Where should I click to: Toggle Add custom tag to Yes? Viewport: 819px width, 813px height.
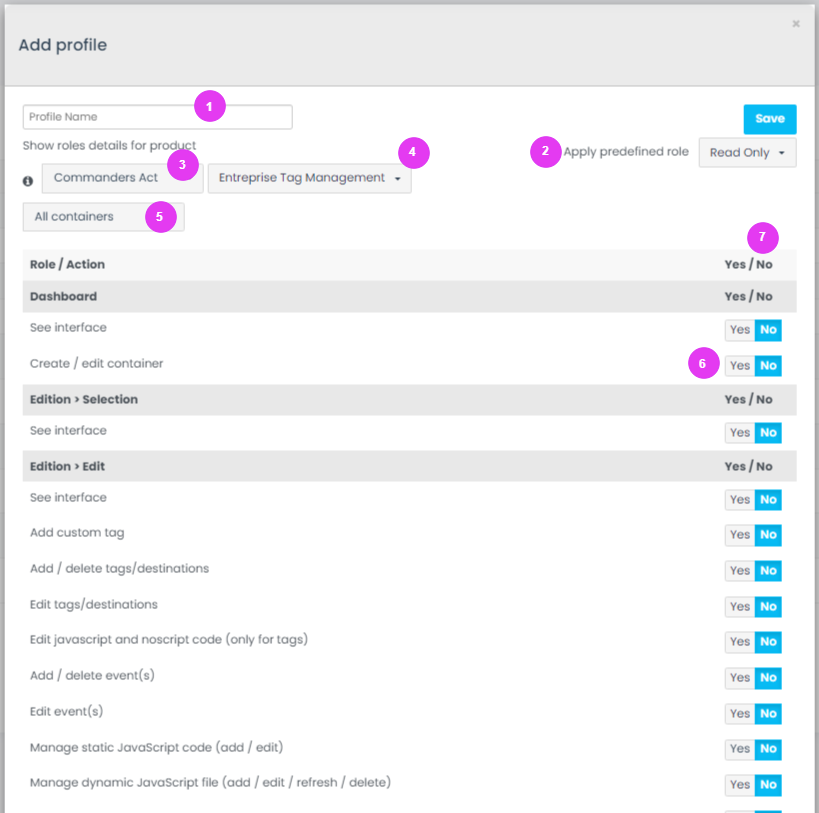[740, 535]
